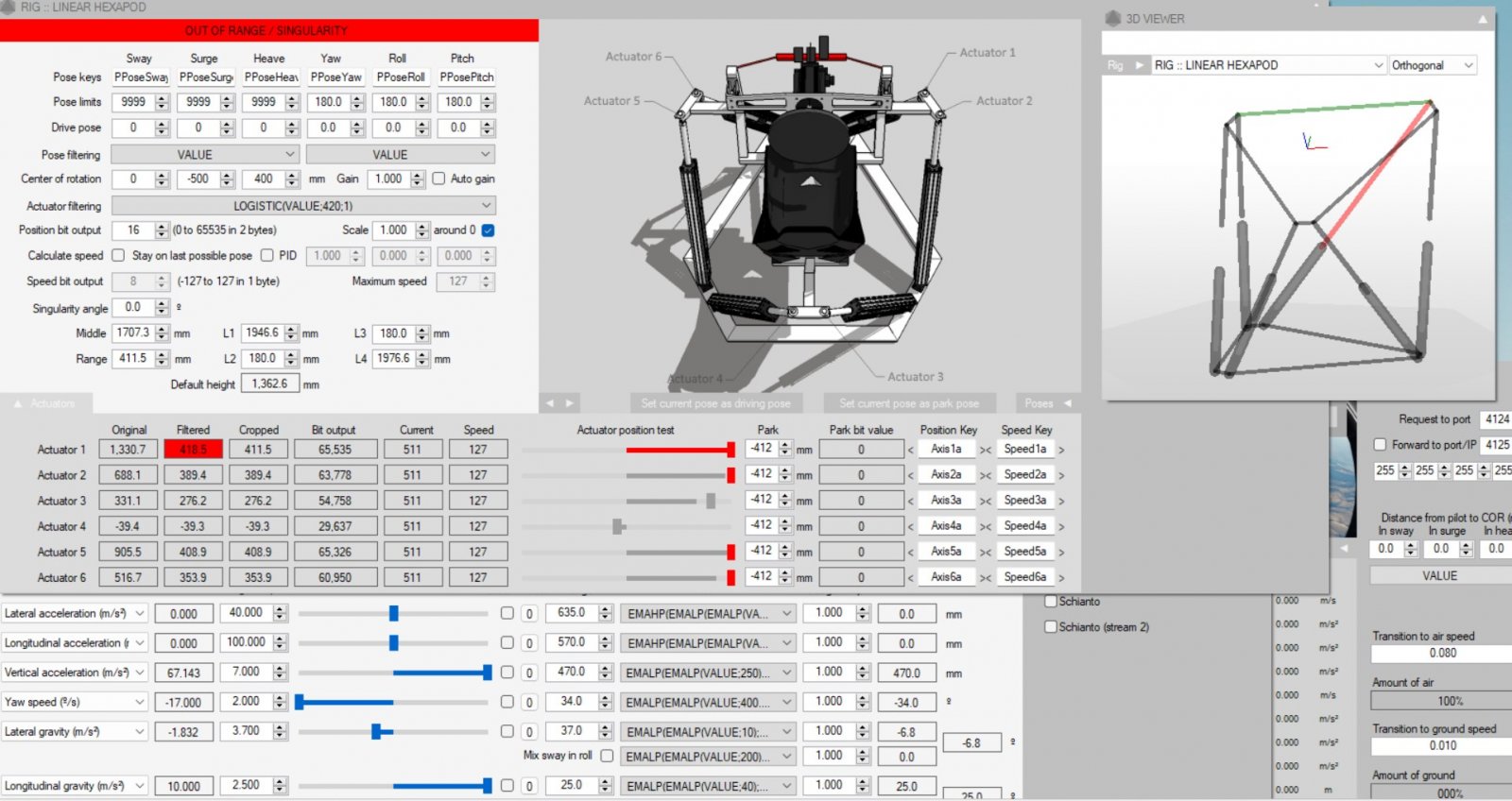Click the left arrow below the hexapod image
The width and height of the screenshot is (1512, 801).
coord(551,403)
